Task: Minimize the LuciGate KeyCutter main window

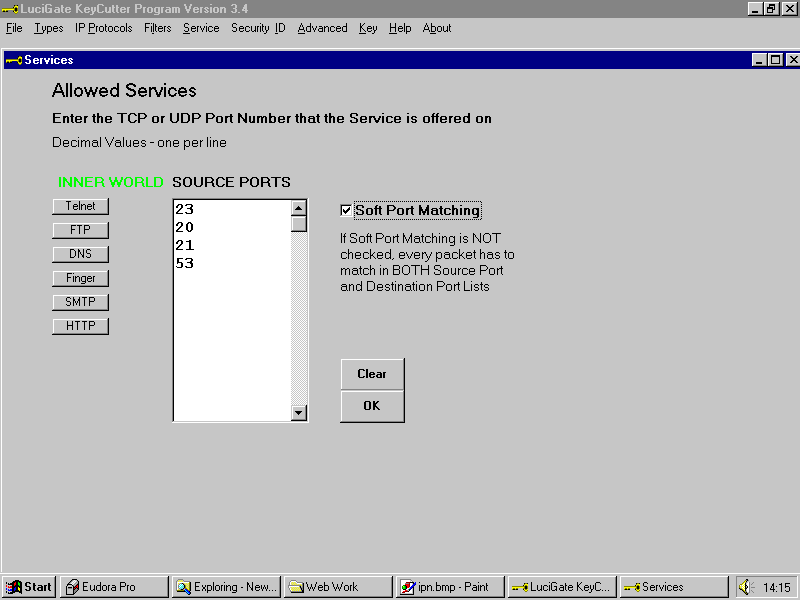Action: (x=756, y=9)
